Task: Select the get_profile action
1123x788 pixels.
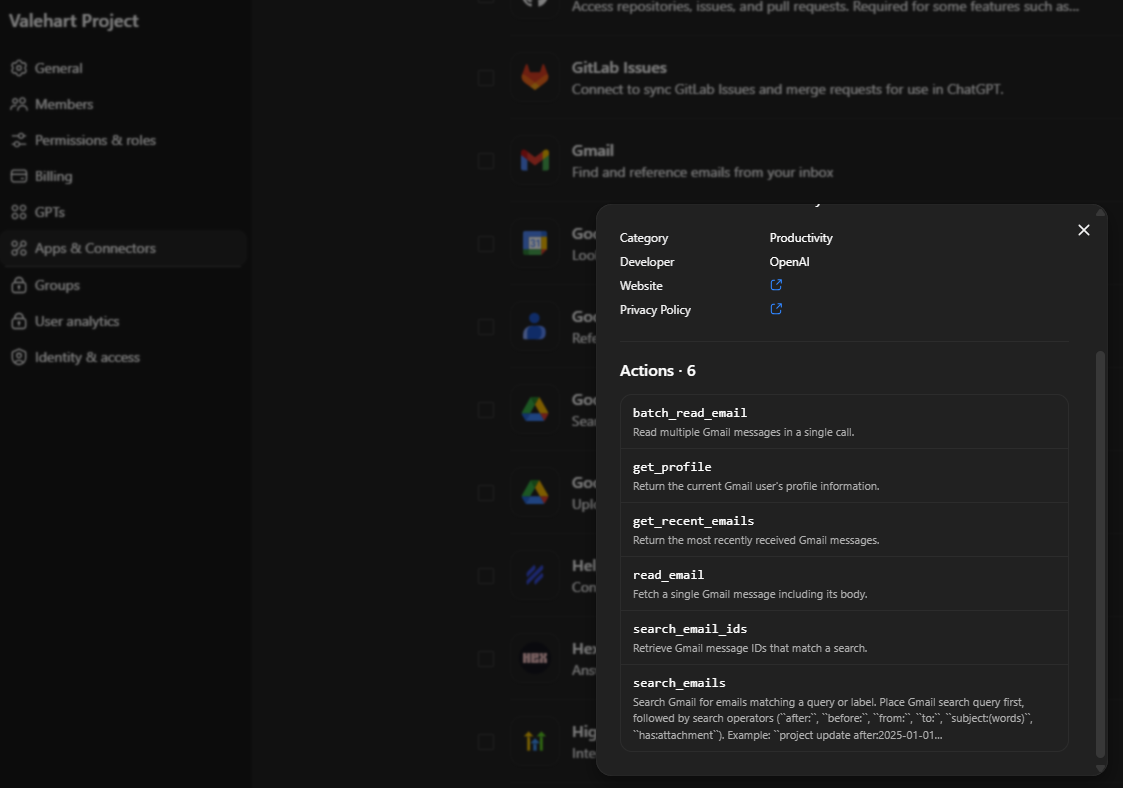Action: (x=844, y=476)
